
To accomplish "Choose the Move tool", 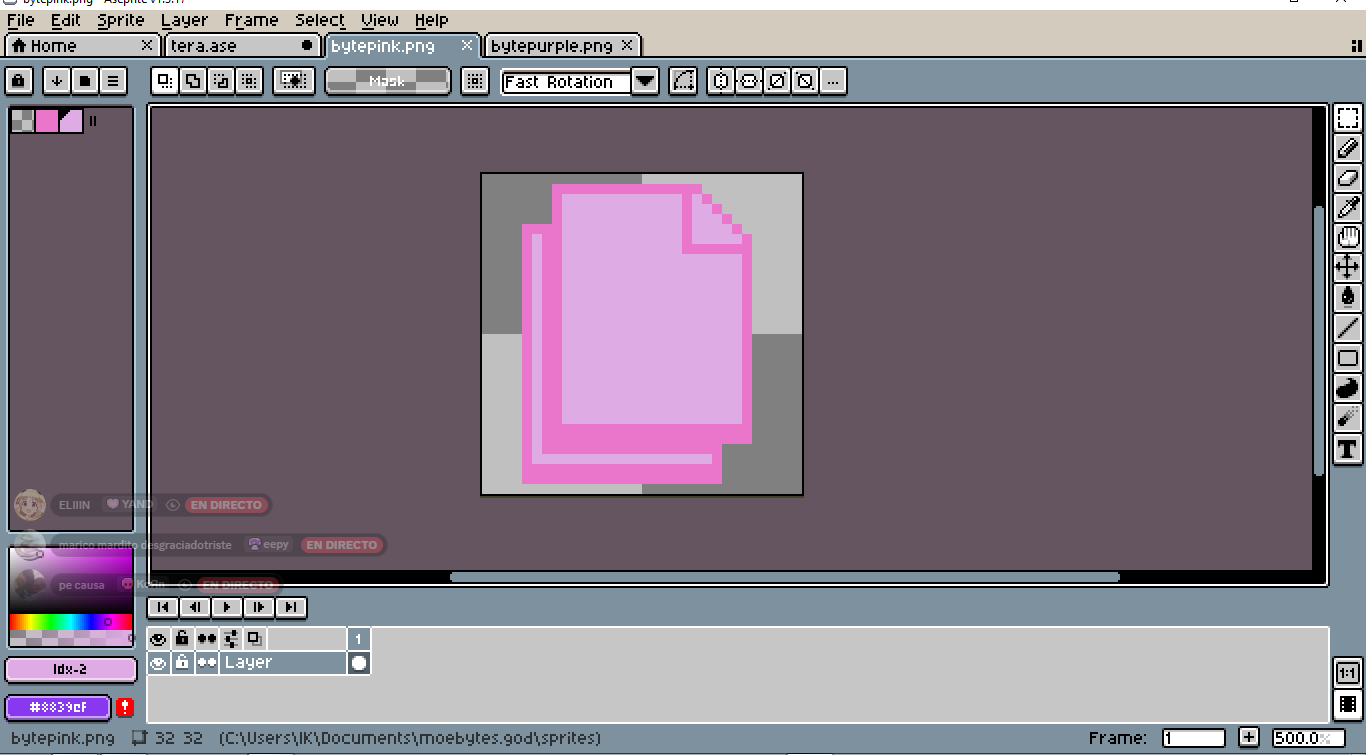I will click(1347, 267).
